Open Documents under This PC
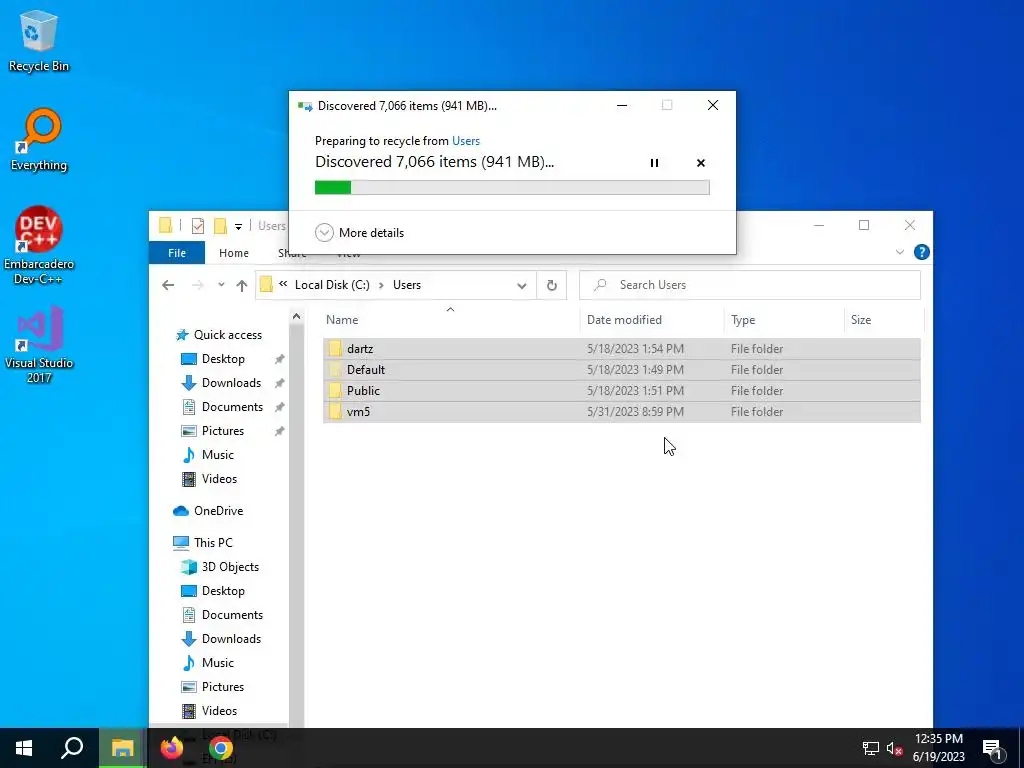1024x768 pixels. [x=232, y=615]
